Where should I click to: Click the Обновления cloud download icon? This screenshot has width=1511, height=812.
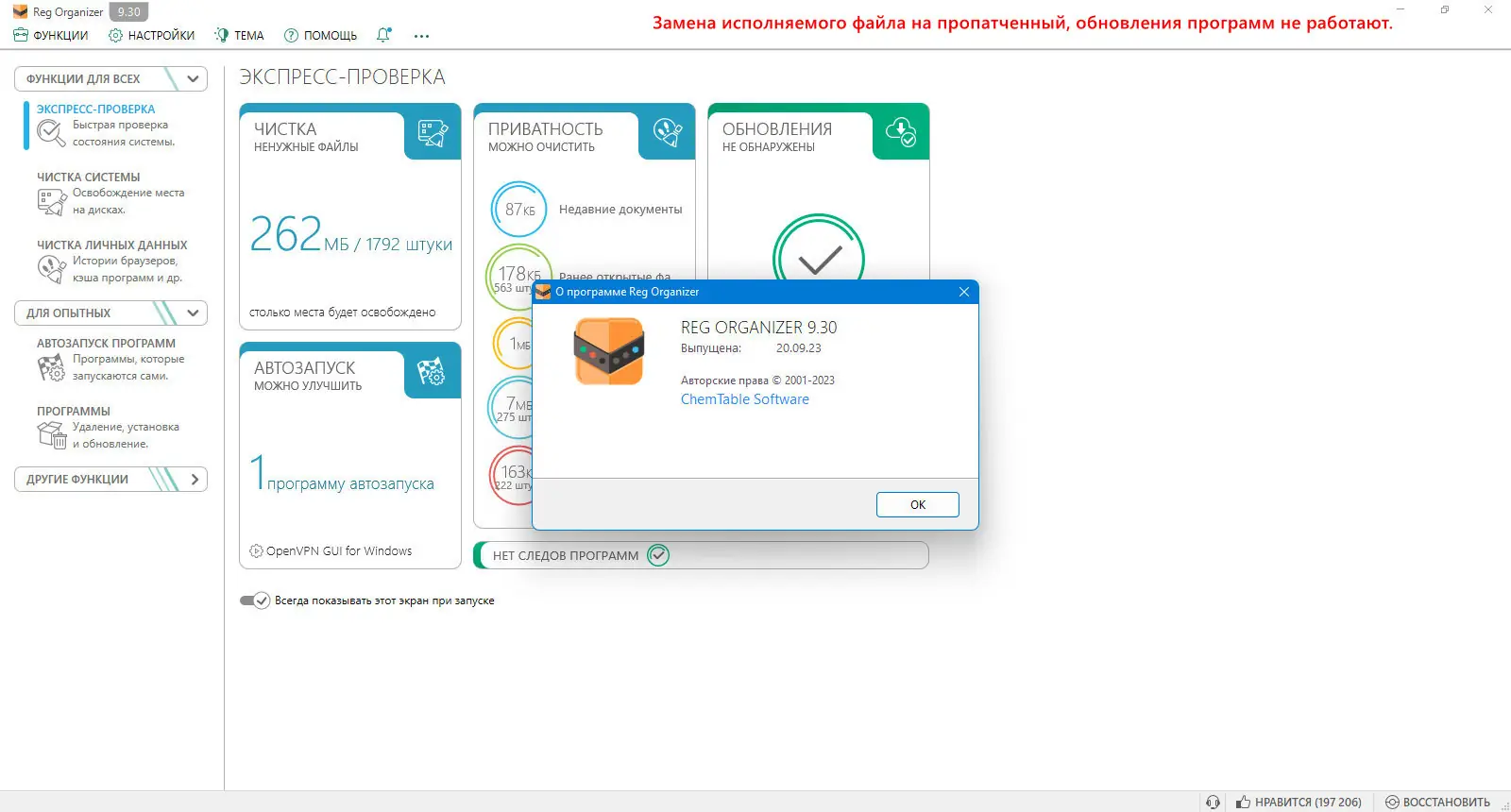[x=901, y=132]
